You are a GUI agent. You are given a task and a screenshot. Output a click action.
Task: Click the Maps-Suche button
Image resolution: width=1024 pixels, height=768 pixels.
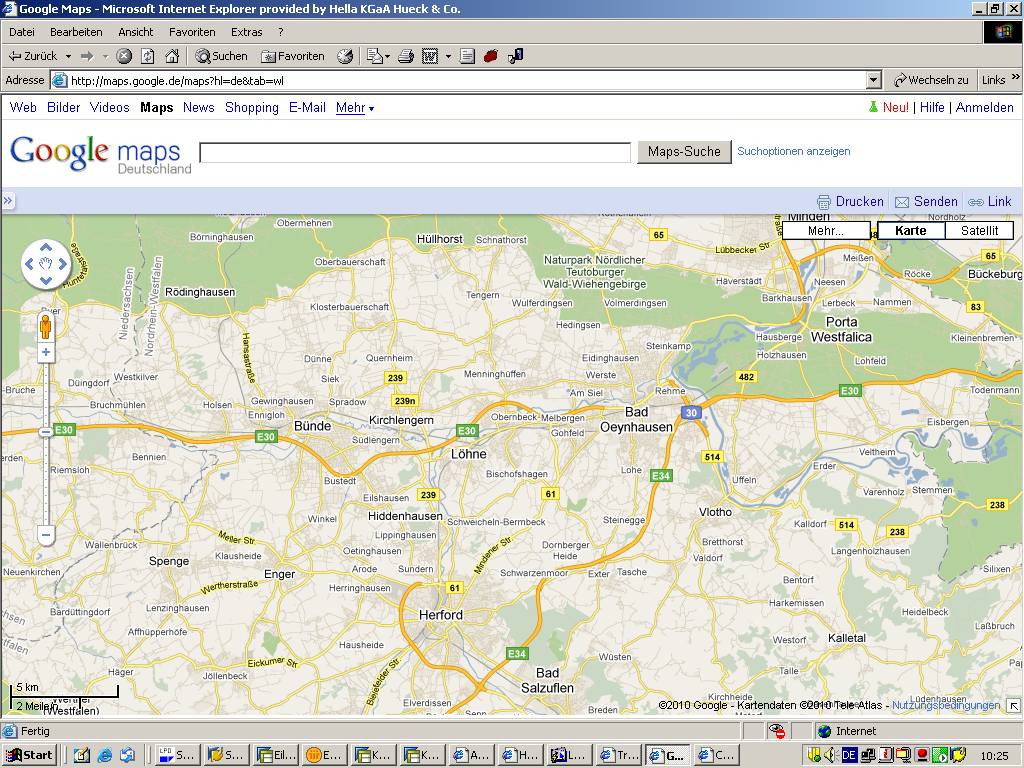pyautogui.click(x=684, y=152)
